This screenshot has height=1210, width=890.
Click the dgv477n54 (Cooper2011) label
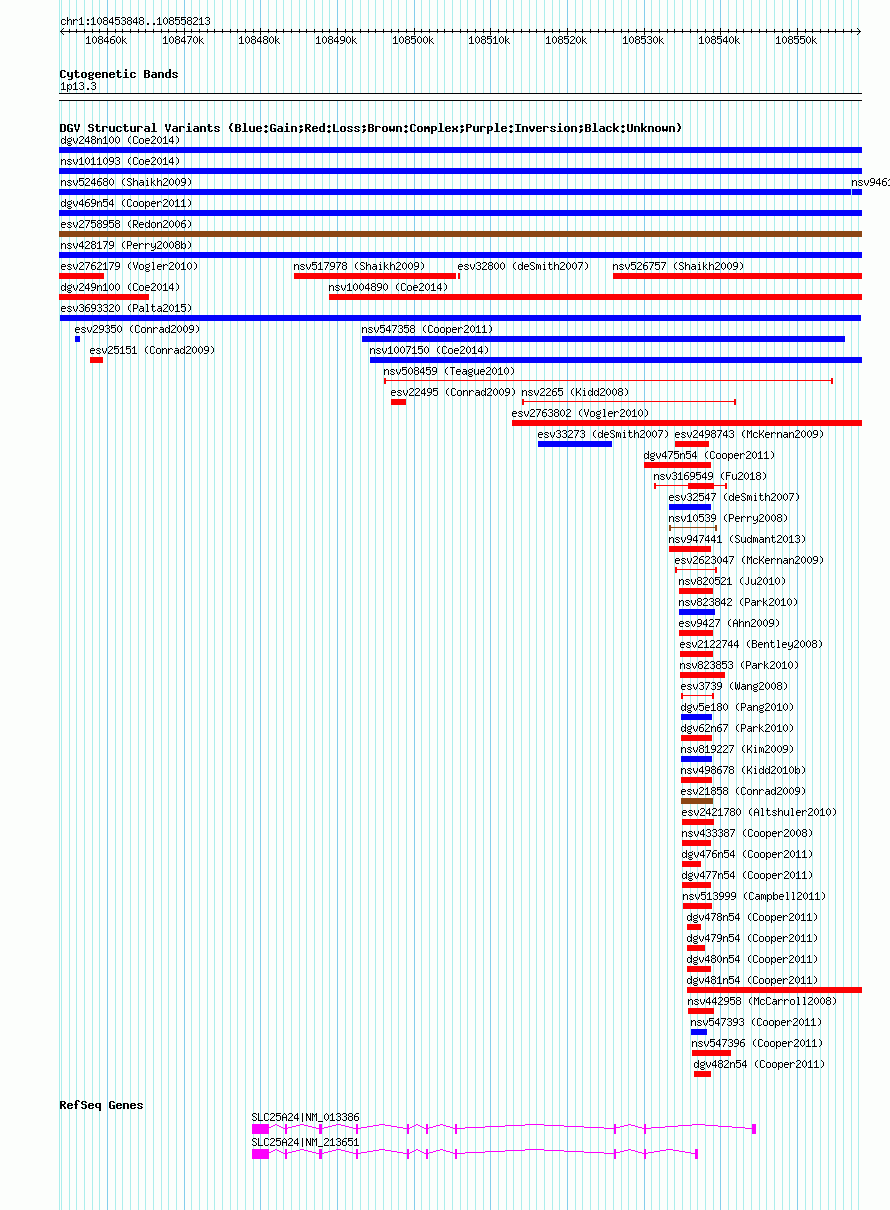[x=747, y=875]
